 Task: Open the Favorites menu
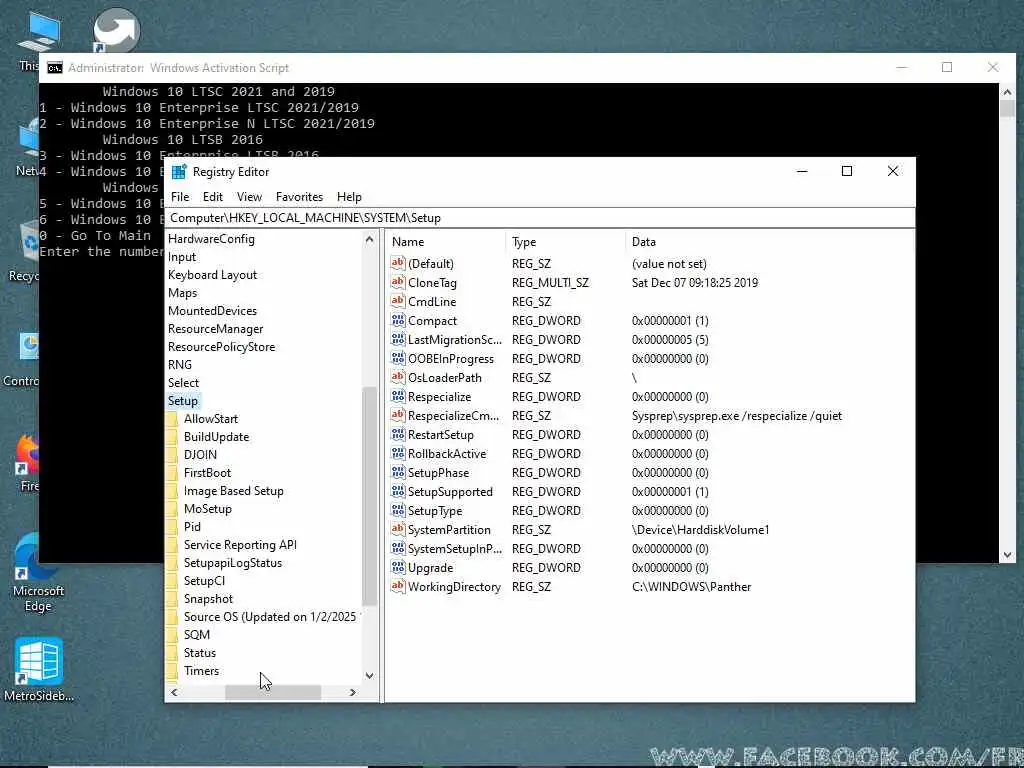tap(299, 197)
